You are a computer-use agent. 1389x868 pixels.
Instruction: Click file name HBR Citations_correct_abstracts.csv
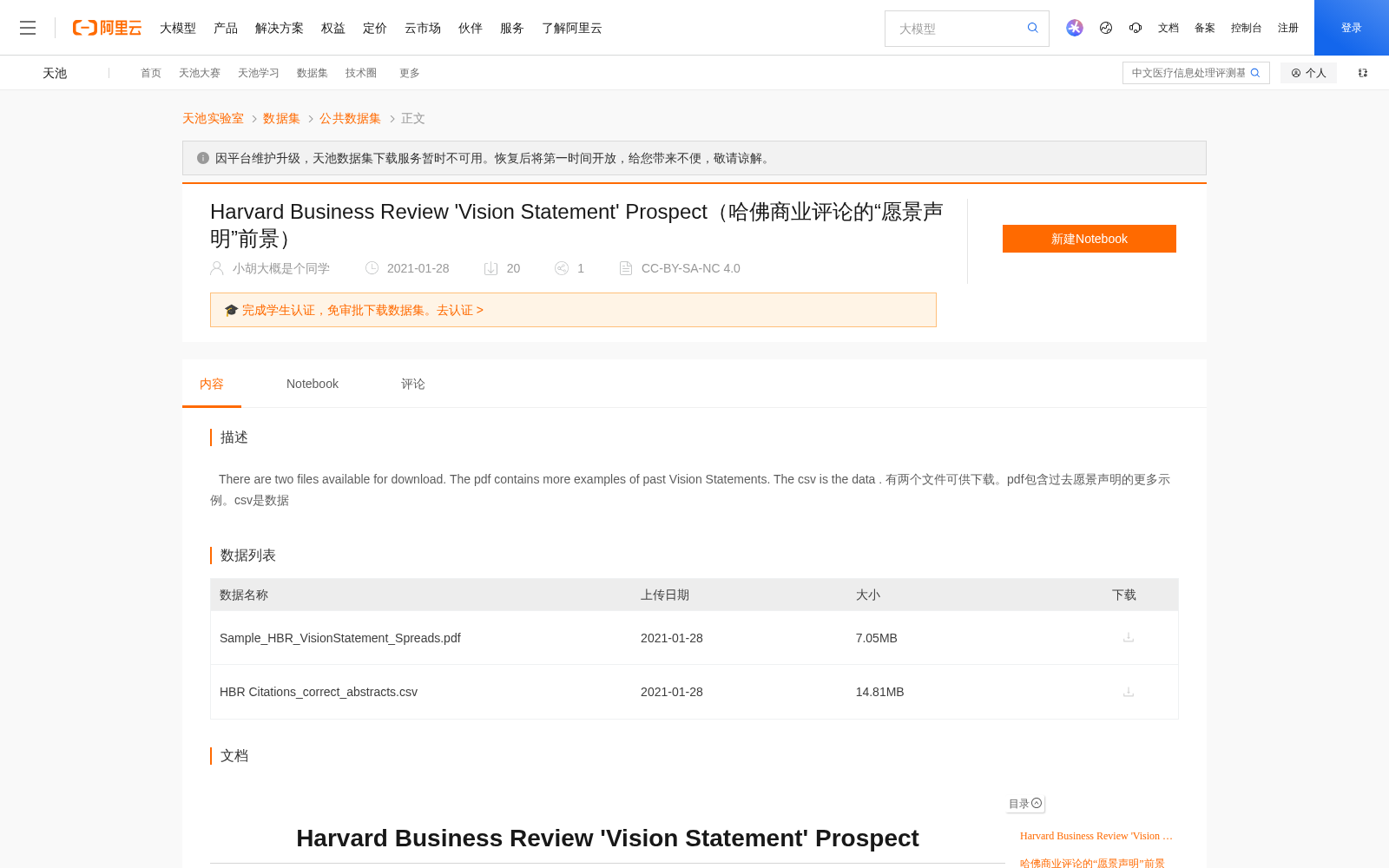coord(319,692)
